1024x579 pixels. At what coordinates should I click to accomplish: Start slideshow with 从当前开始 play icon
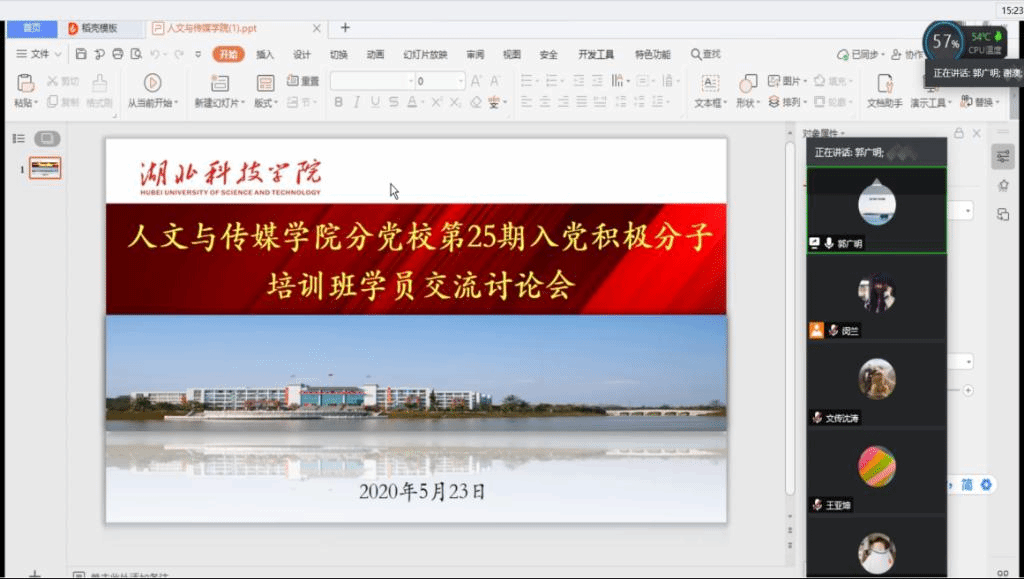152,83
